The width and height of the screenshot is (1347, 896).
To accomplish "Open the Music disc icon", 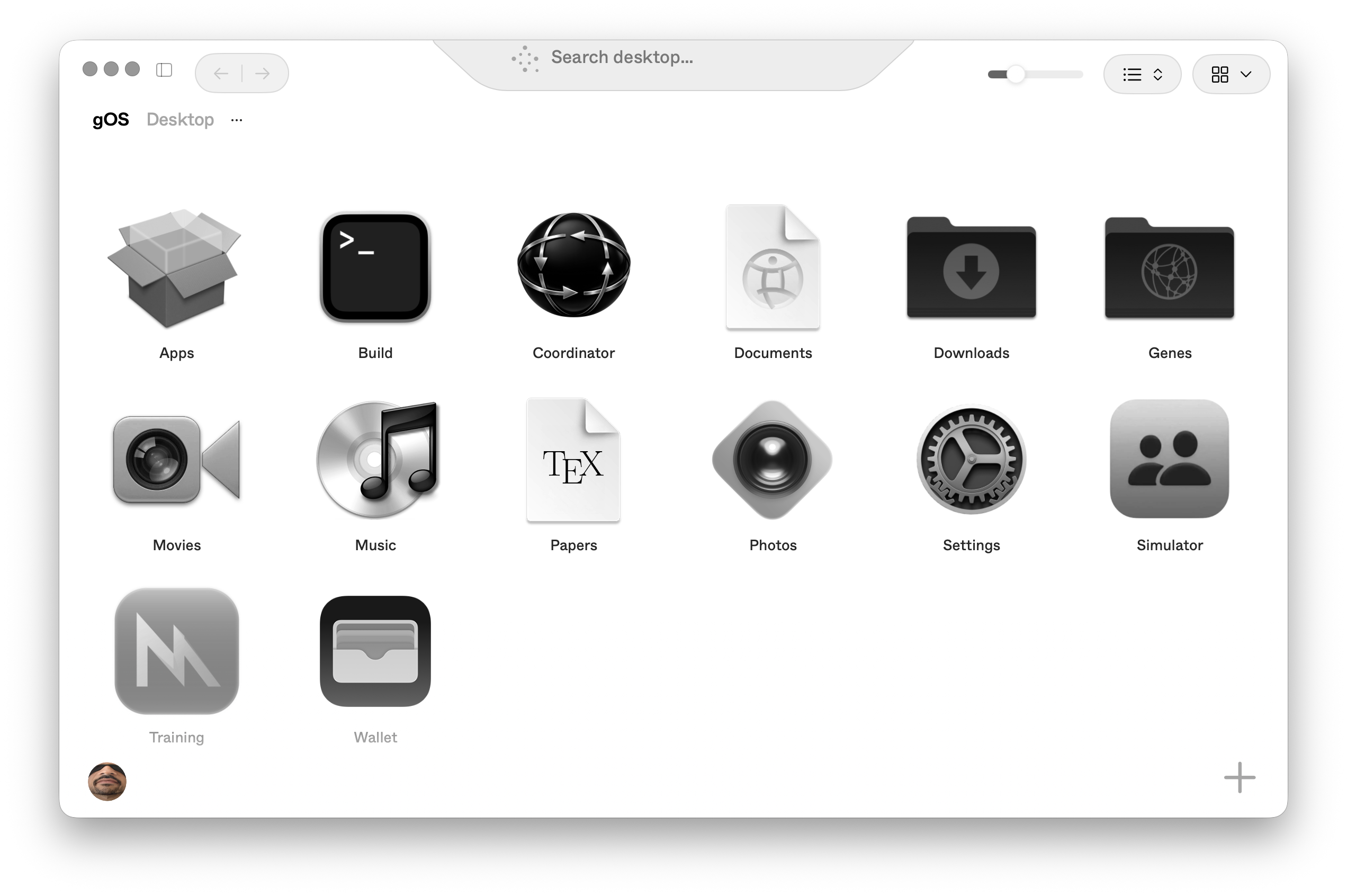I will [377, 460].
